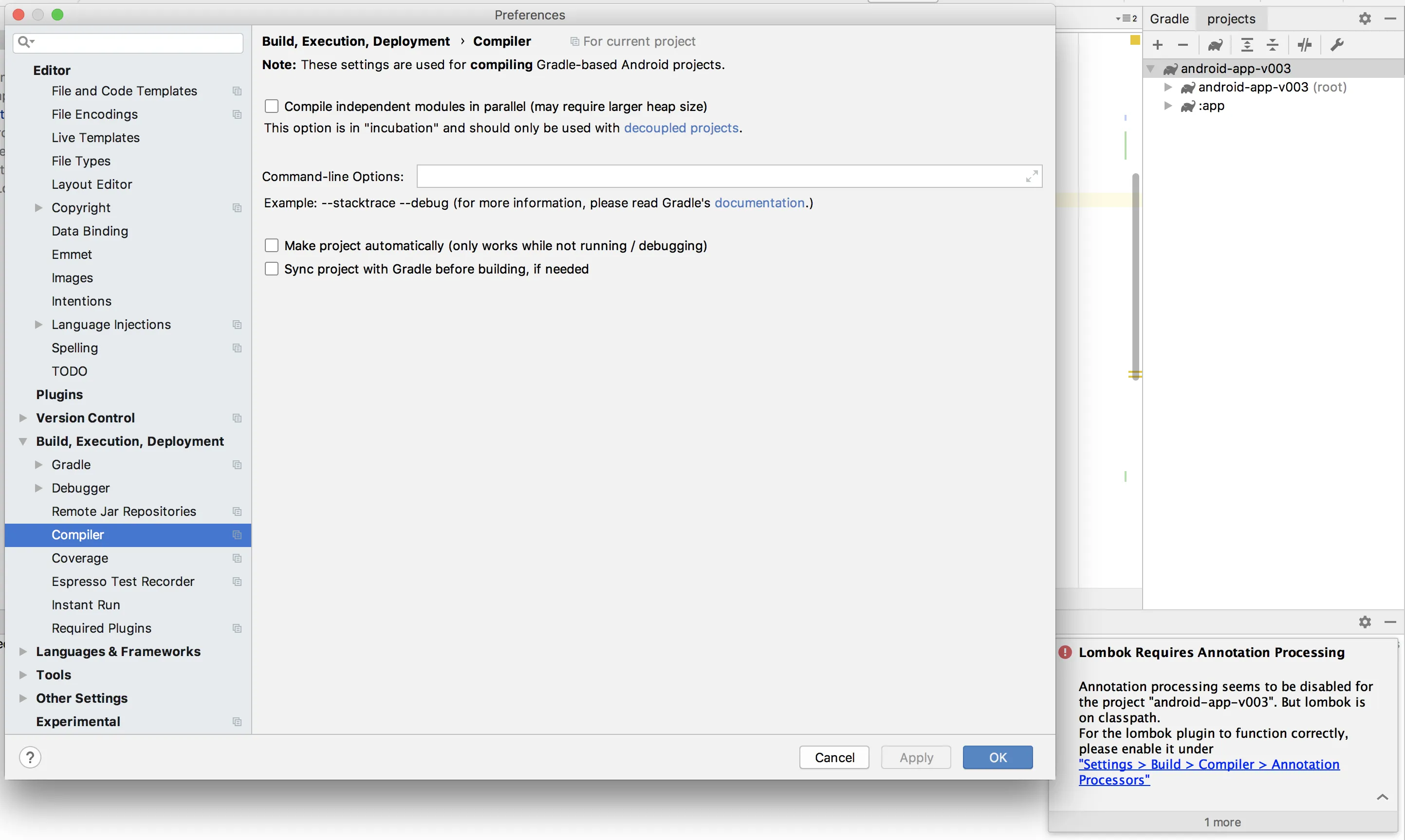Click the Expand All icon in Gradle panel

[1246, 45]
